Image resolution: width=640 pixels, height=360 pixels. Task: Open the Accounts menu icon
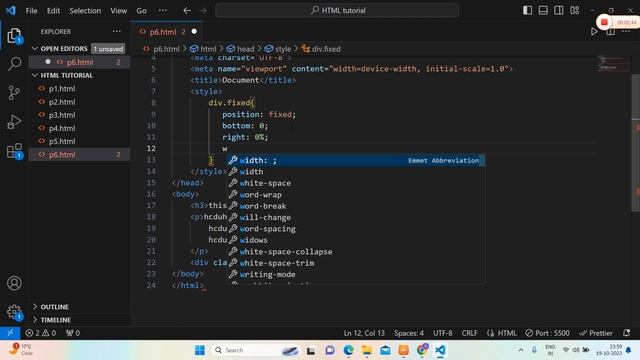pos(14,283)
